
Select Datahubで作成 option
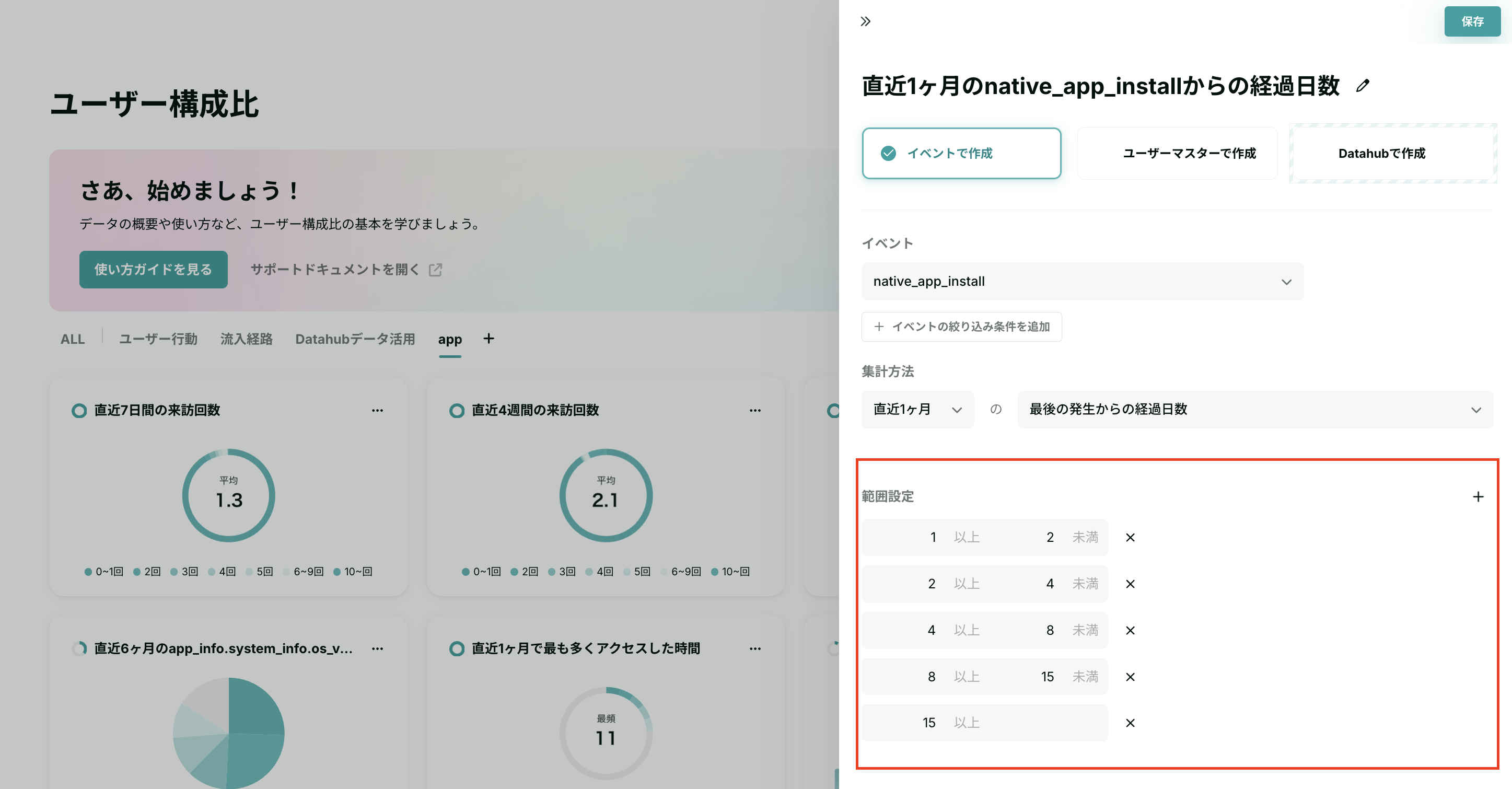tap(1393, 153)
